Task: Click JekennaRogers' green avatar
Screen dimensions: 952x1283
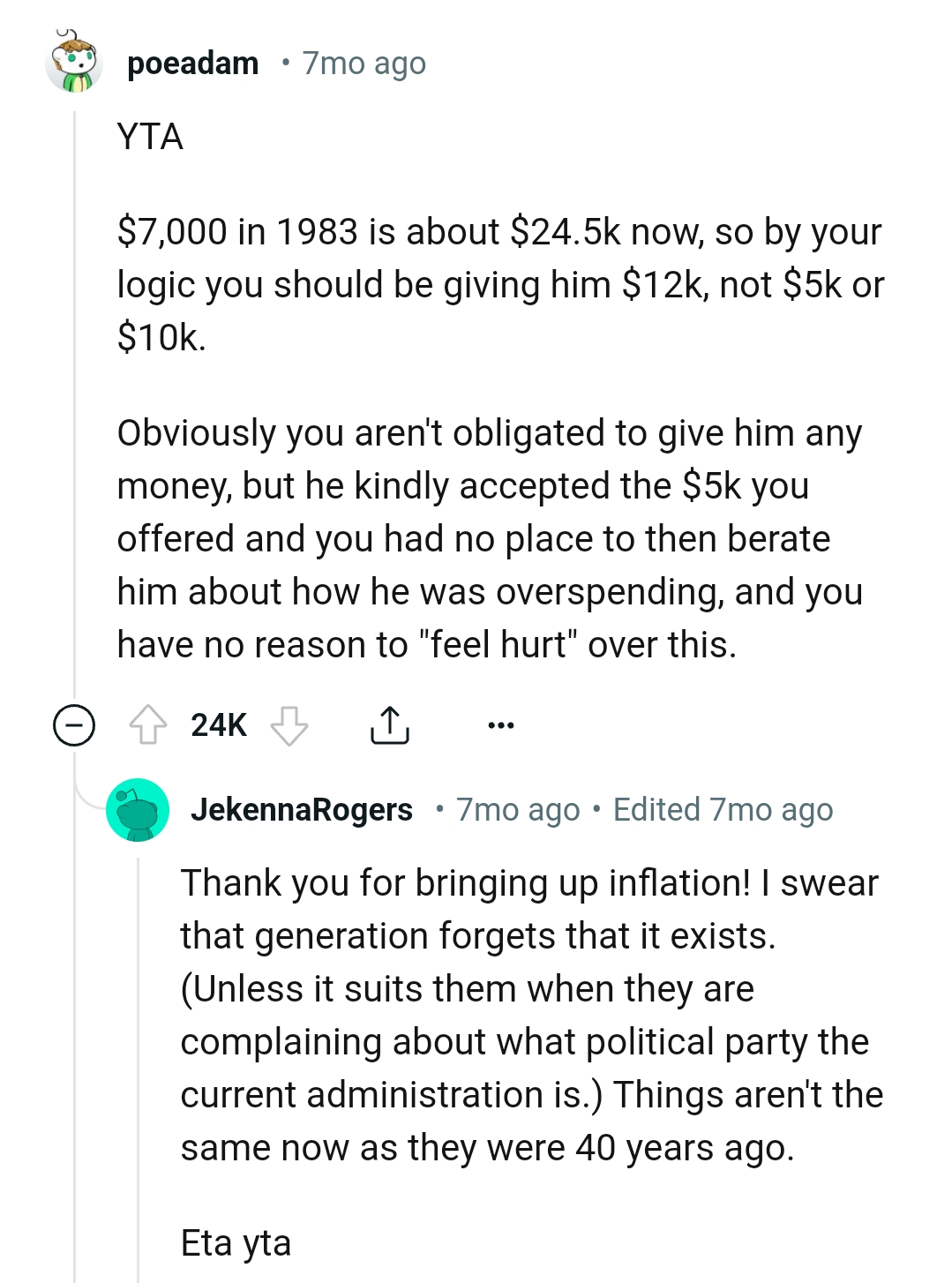Action: pos(138,809)
